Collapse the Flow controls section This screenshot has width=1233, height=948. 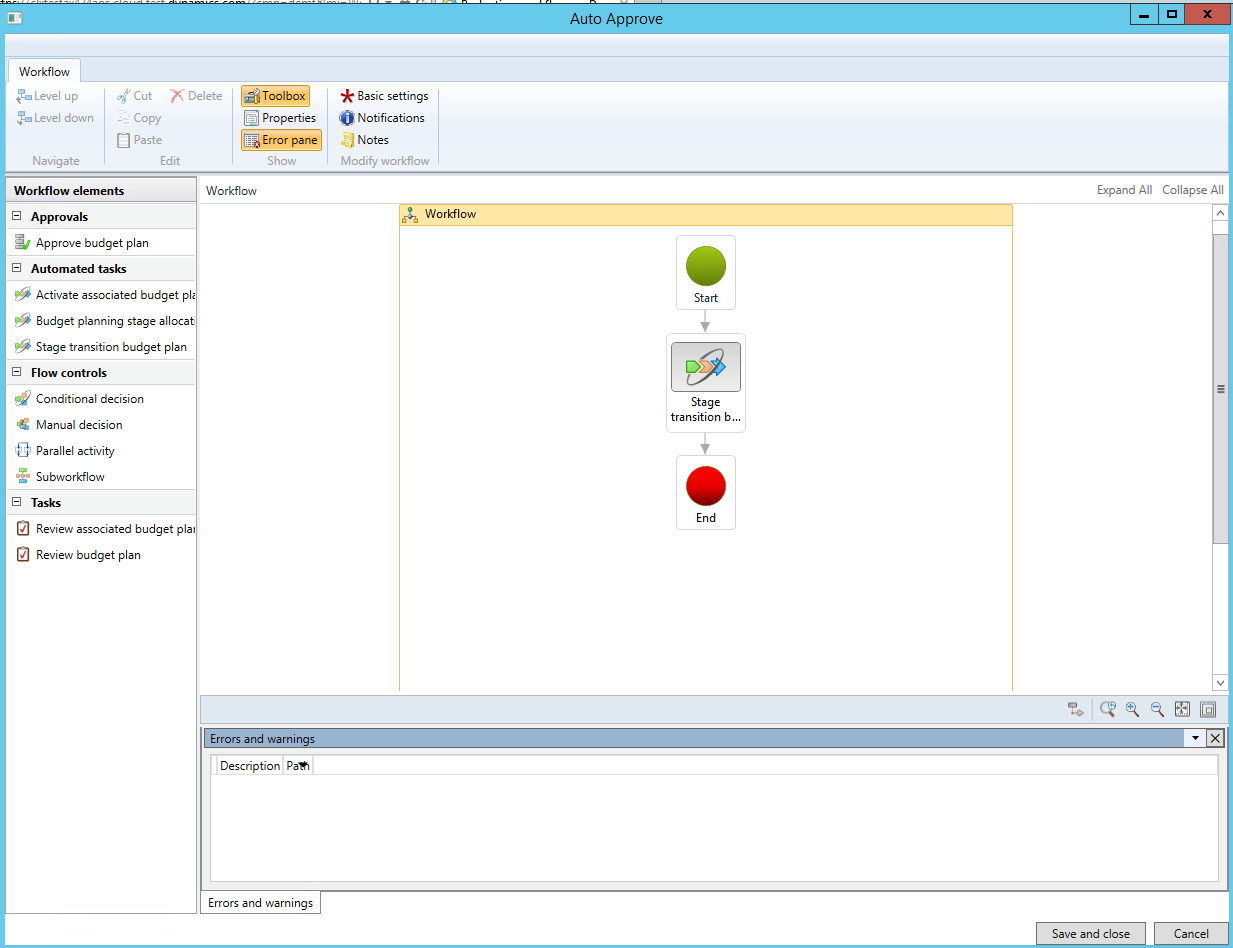coord(17,373)
